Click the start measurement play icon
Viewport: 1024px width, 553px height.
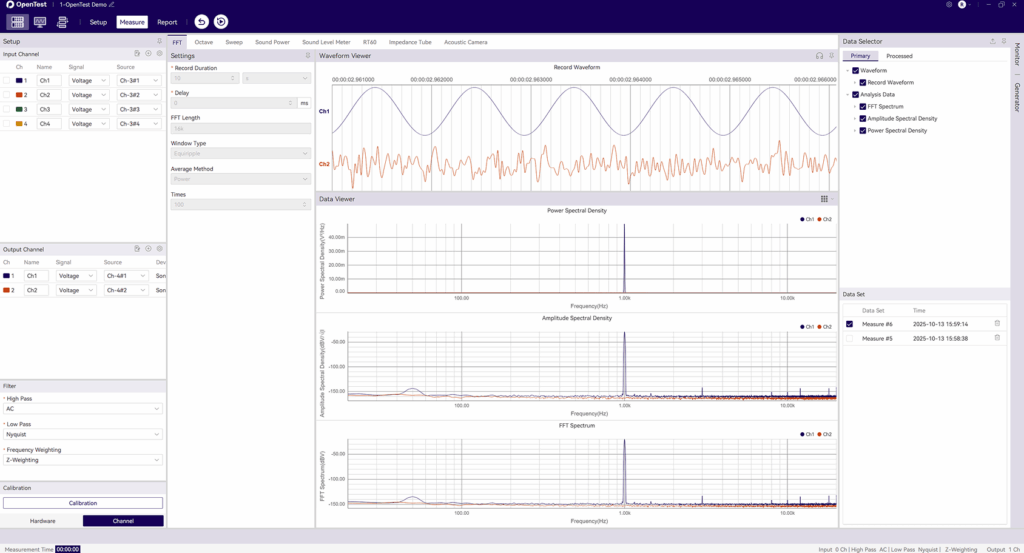click(221, 21)
